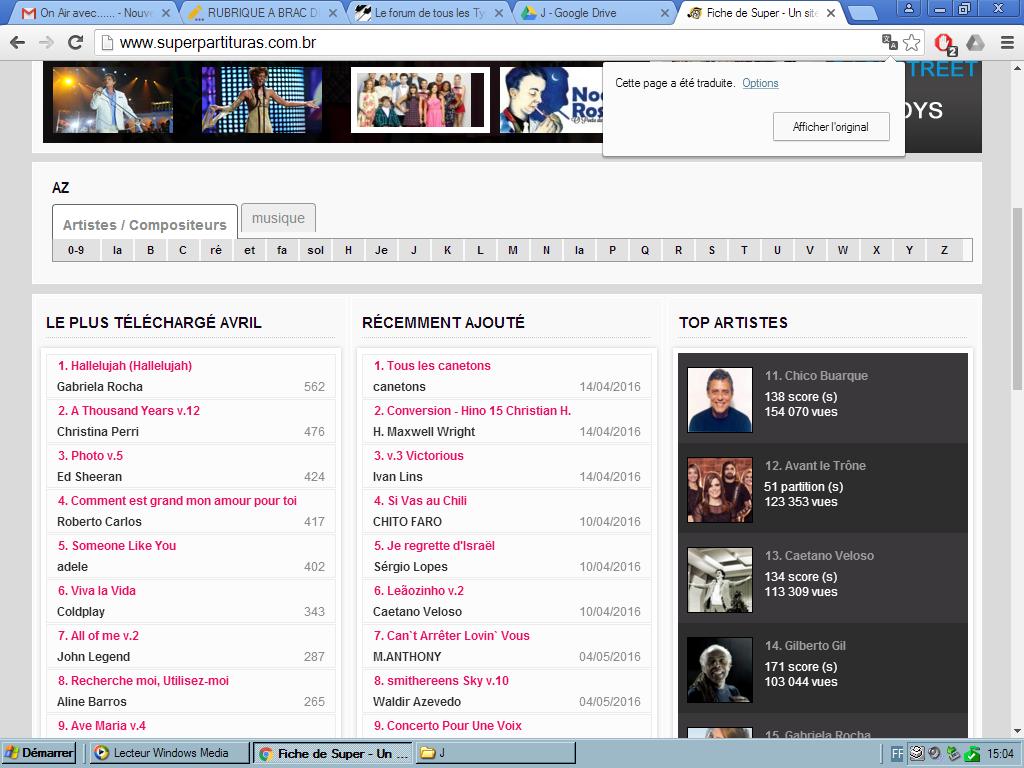Click the Chico Buarque artist thumbnail
This screenshot has height=768, width=1024.
720,399
